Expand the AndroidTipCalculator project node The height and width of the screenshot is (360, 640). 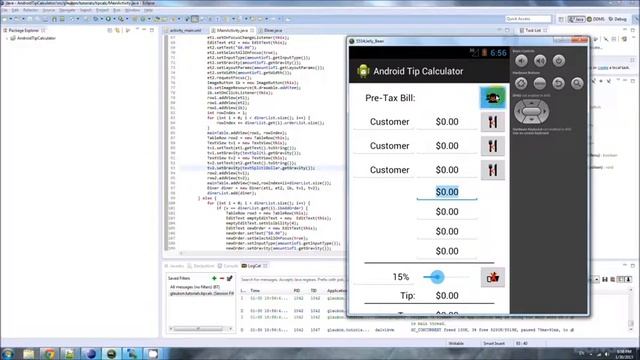tap(7, 38)
